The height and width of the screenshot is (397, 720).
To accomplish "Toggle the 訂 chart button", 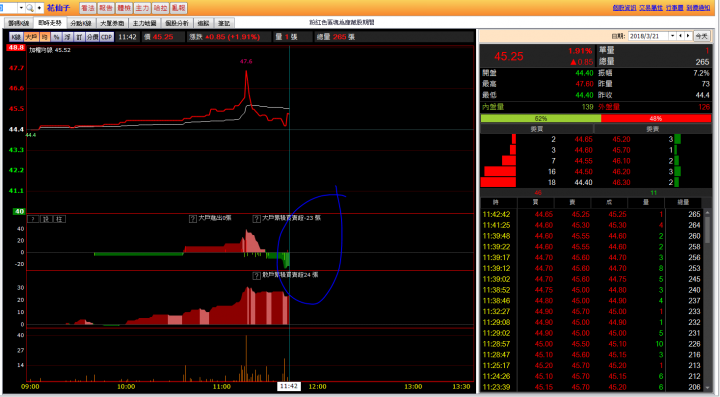I will coord(79,37).
